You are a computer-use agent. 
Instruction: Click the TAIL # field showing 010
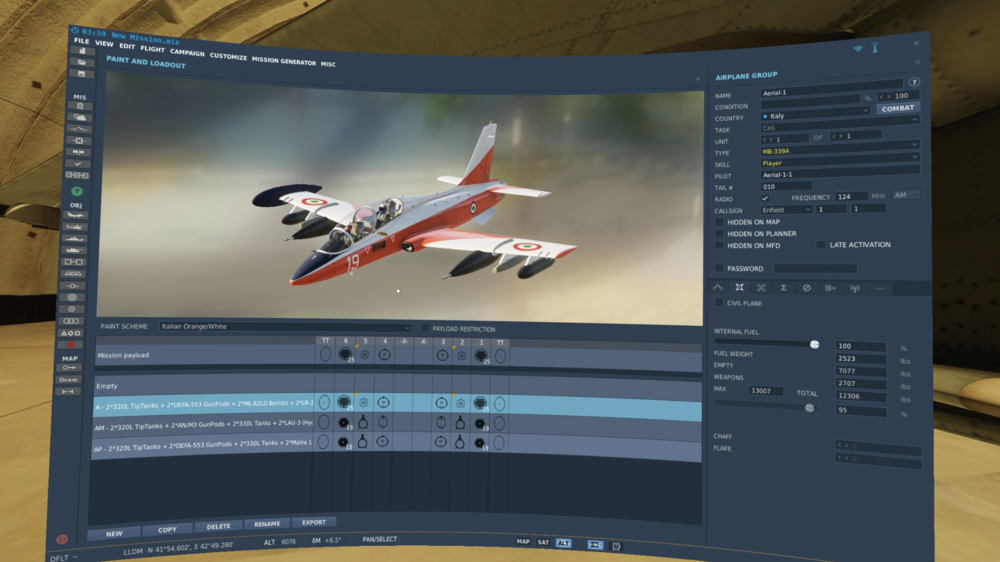(786, 187)
